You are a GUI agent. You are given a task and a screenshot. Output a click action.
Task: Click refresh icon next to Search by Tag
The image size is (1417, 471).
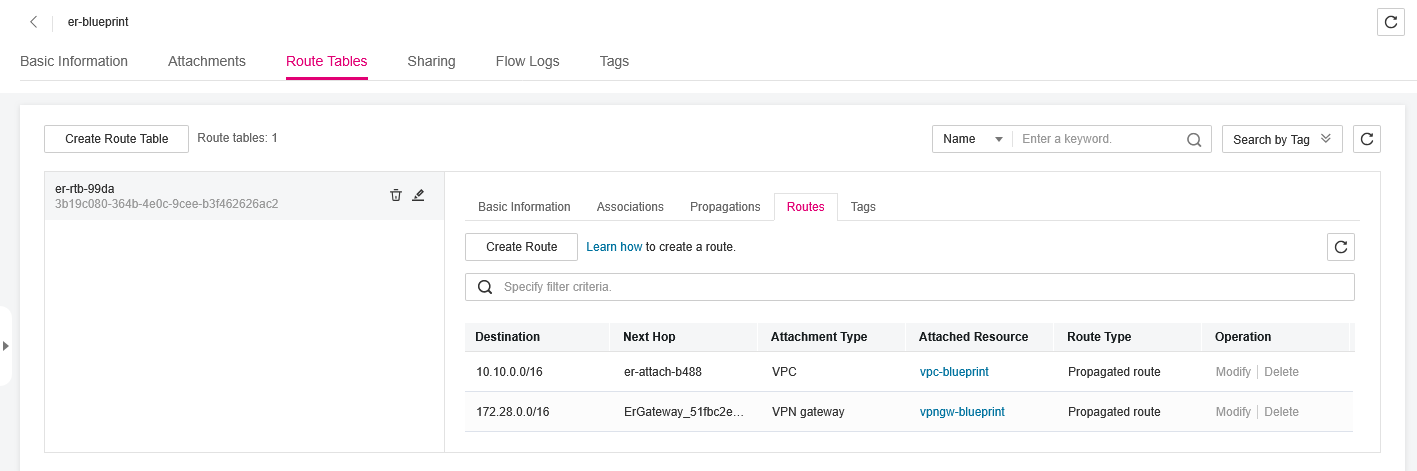point(1366,139)
